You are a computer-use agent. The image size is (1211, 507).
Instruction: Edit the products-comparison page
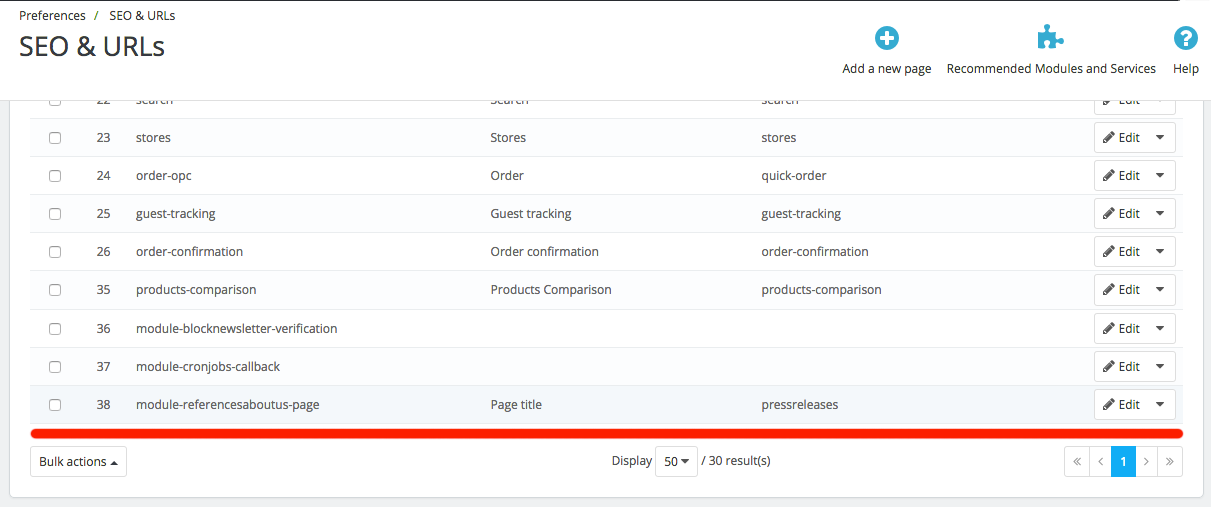click(x=1121, y=290)
